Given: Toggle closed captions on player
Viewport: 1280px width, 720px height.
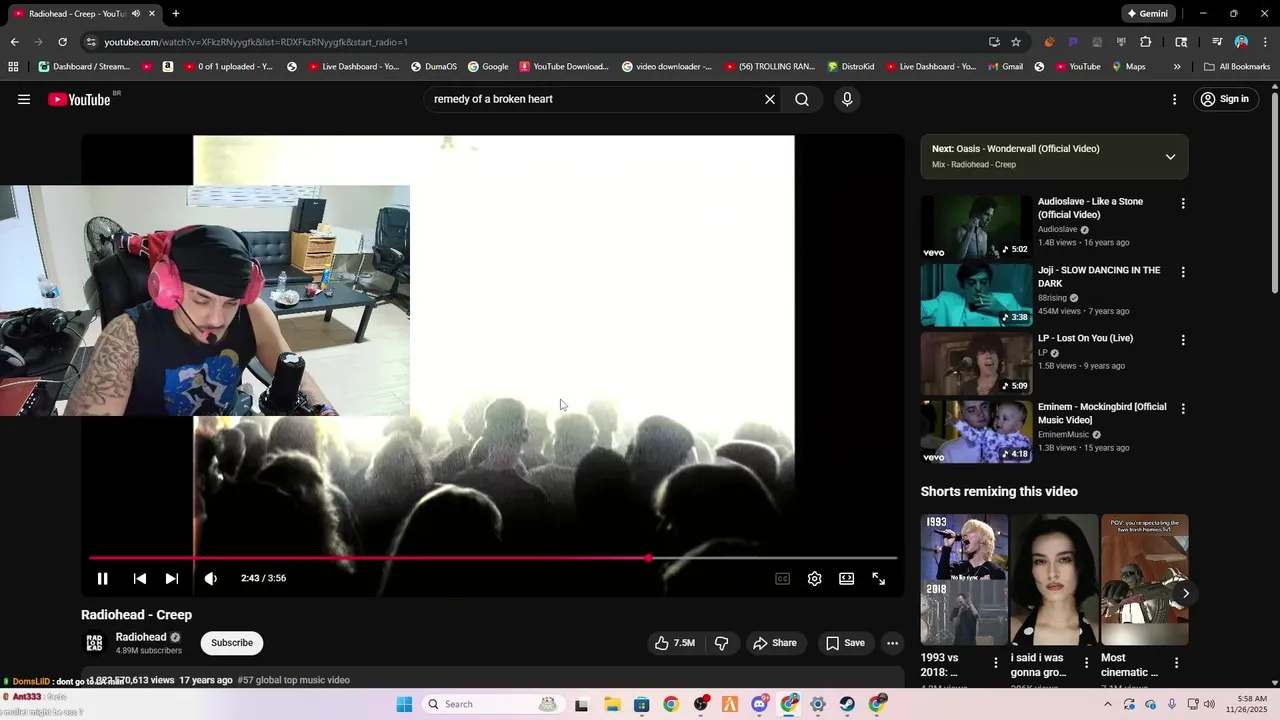Looking at the screenshot, I should [783, 578].
